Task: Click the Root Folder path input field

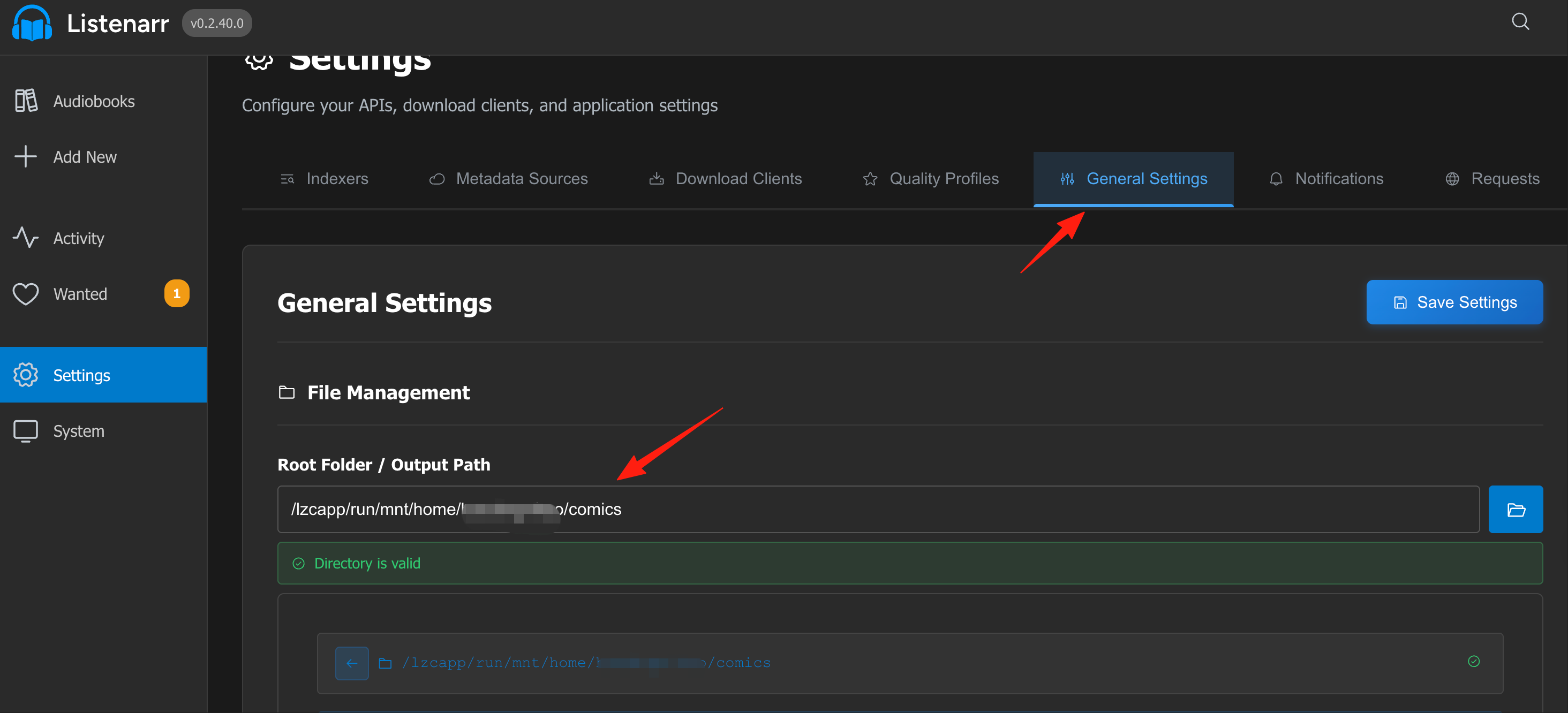Action: [x=878, y=509]
